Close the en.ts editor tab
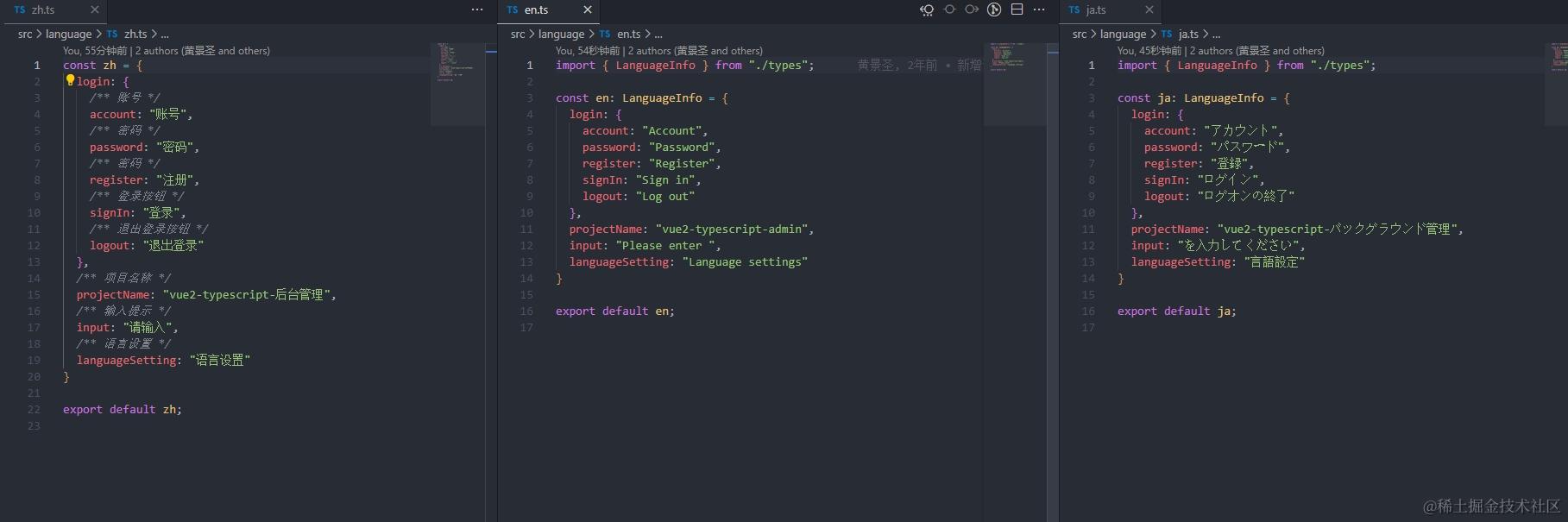This screenshot has height=522, width=1568. point(588,9)
